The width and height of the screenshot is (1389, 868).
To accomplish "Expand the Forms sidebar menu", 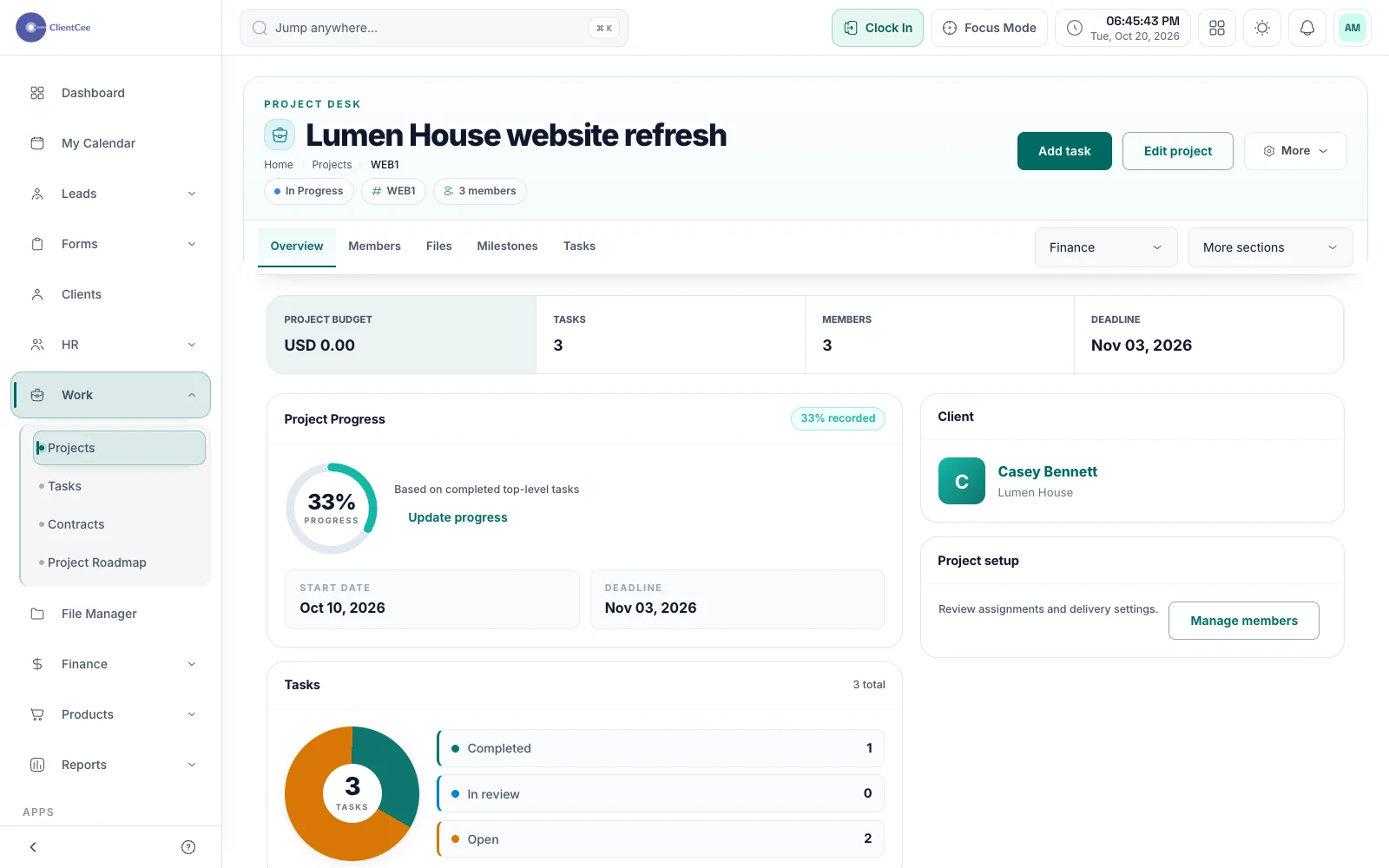I will (x=111, y=244).
